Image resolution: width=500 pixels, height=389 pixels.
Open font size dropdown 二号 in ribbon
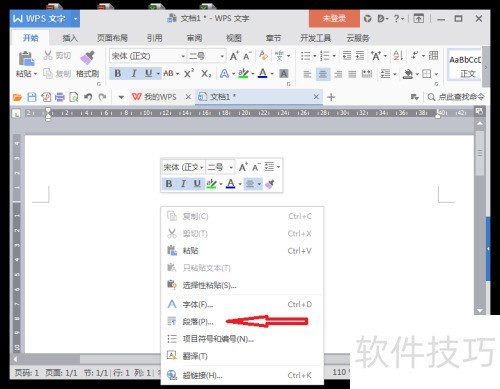[222, 56]
